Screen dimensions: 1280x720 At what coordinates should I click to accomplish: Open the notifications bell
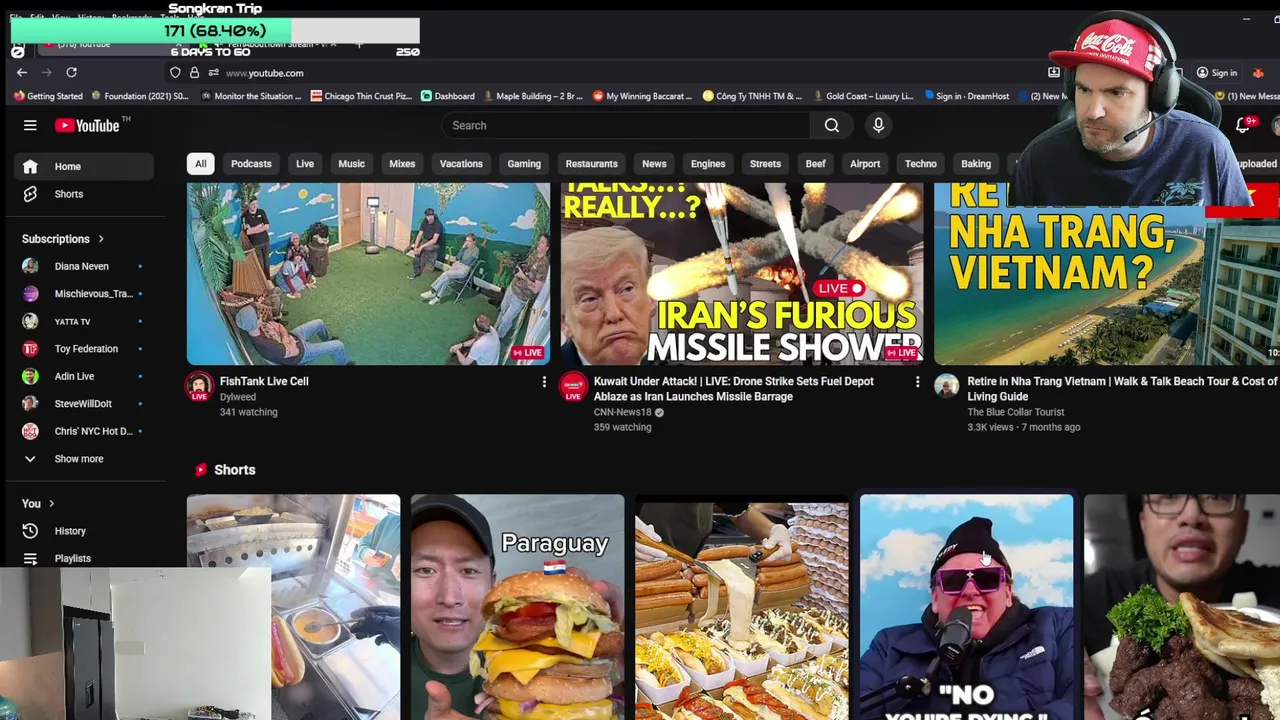tap(1243, 125)
